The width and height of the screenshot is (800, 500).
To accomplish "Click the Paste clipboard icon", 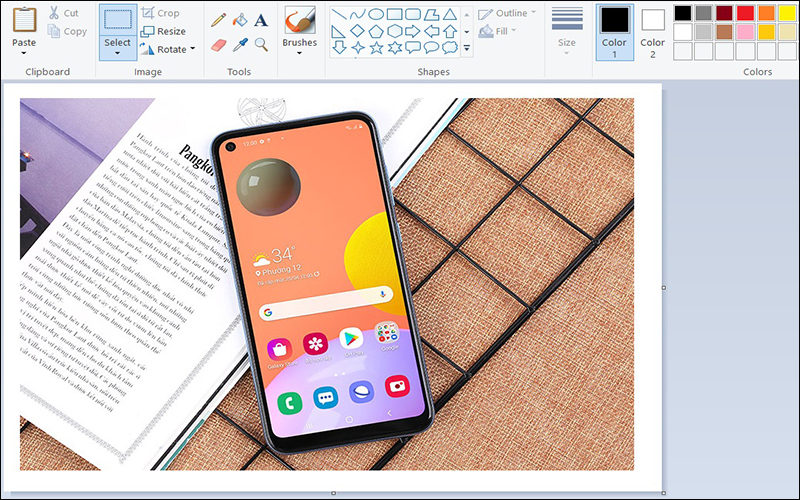I will tap(25, 20).
